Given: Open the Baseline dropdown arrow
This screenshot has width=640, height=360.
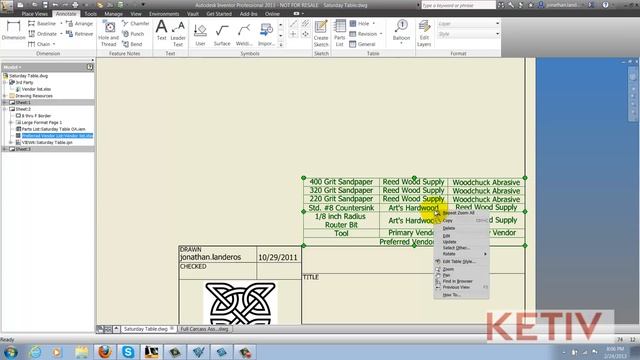Looking at the screenshot, I should [x=61, y=24].
